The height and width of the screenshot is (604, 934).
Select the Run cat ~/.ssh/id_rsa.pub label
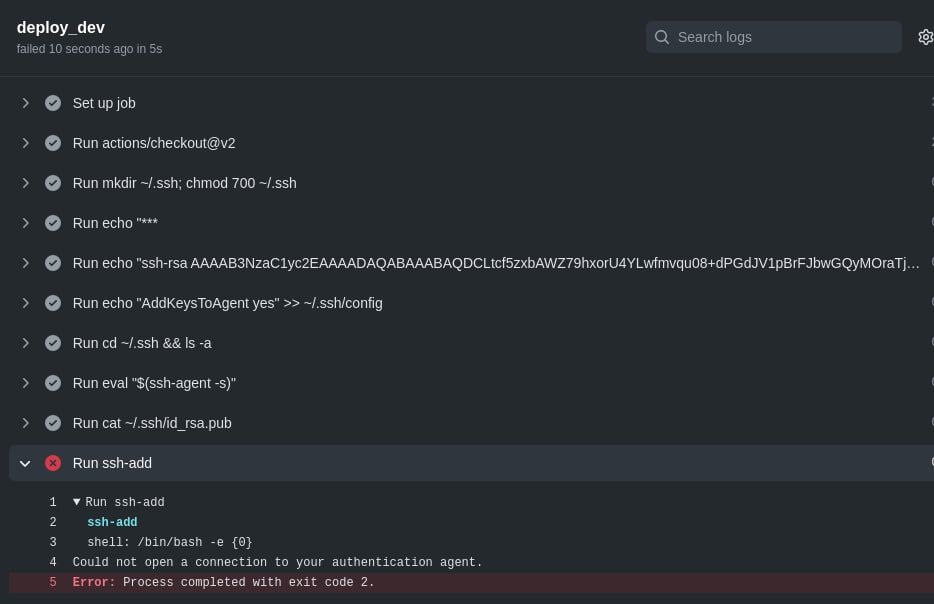coord(152,422)
